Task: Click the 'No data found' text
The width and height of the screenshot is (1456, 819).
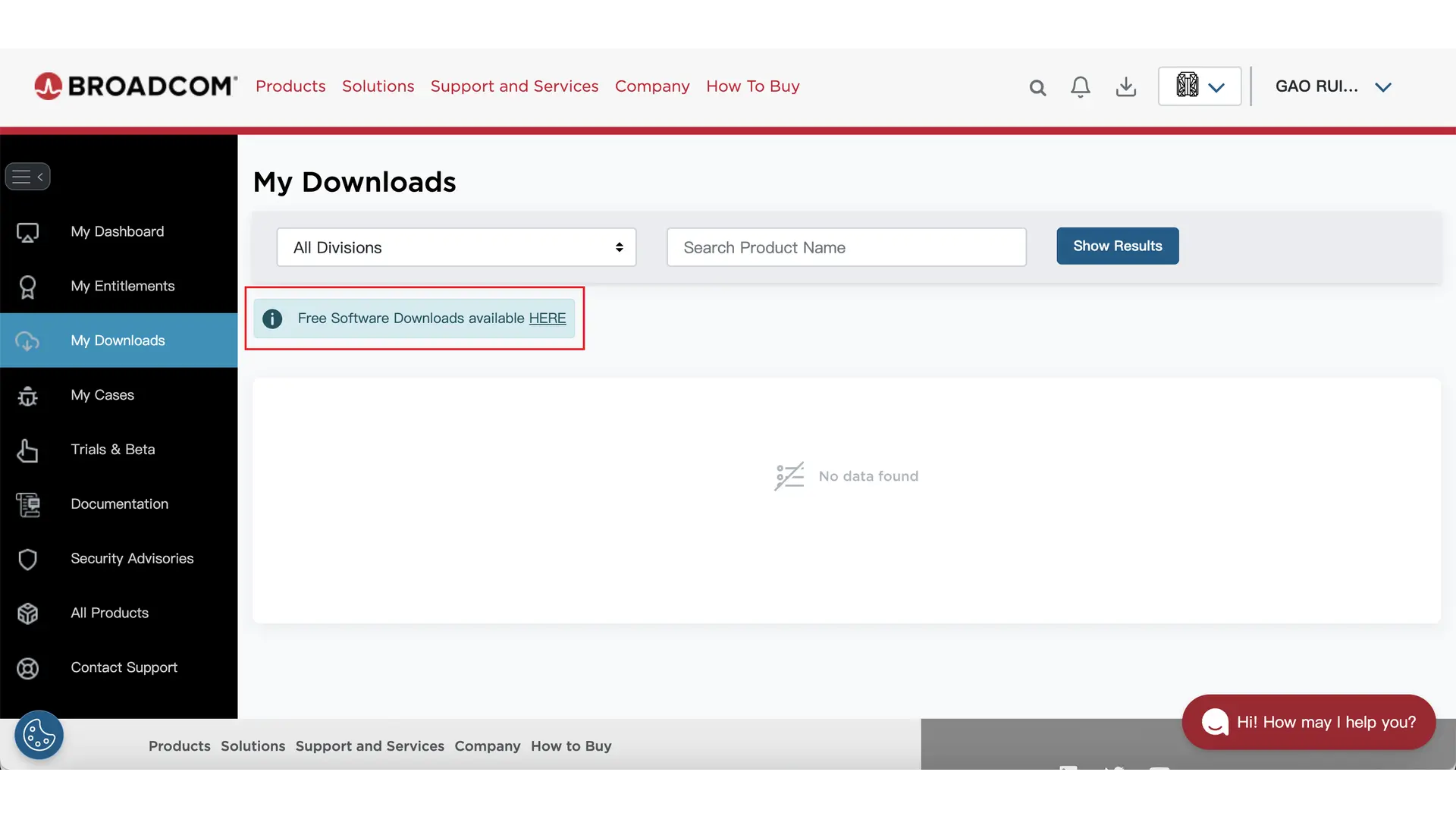Action: coord(868,476)
